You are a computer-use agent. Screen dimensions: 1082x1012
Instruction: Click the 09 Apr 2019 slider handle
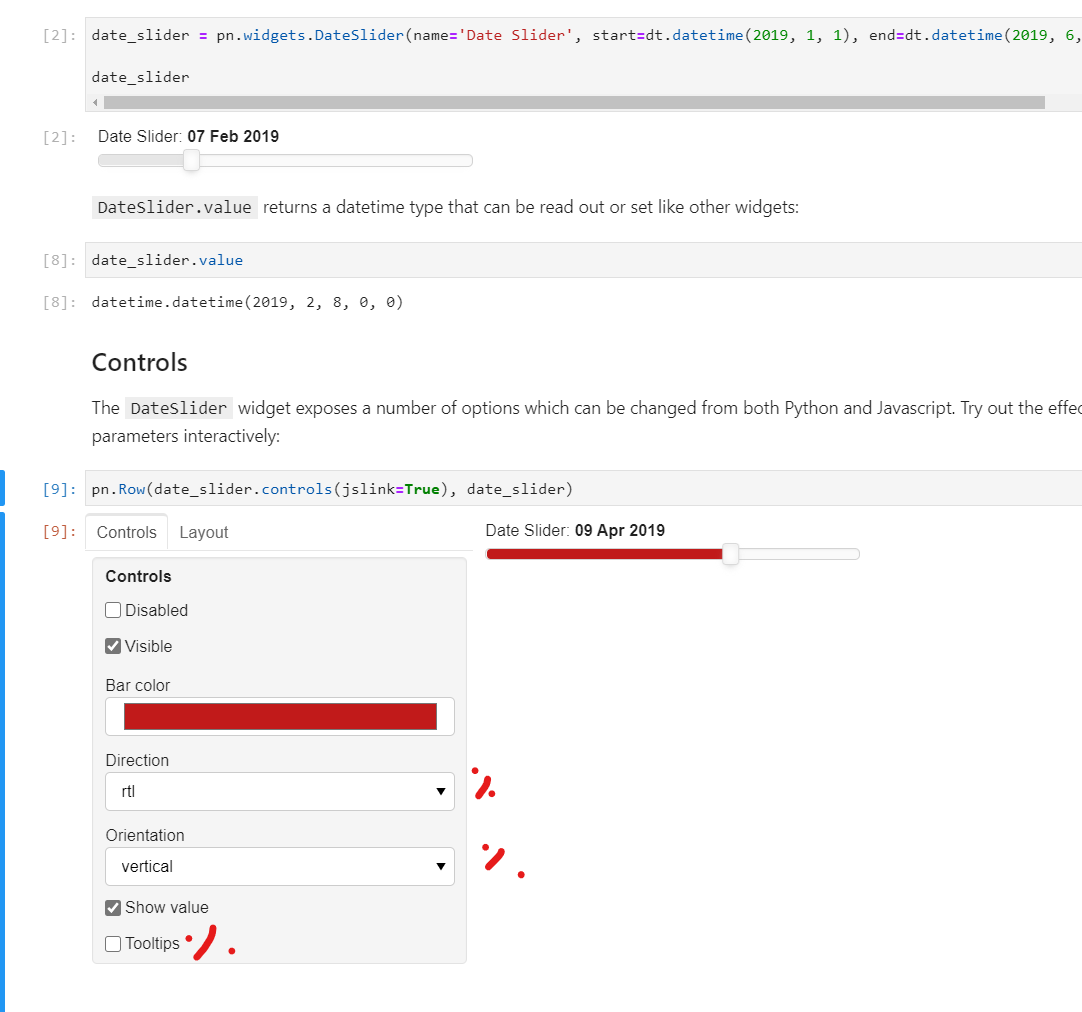730,553
